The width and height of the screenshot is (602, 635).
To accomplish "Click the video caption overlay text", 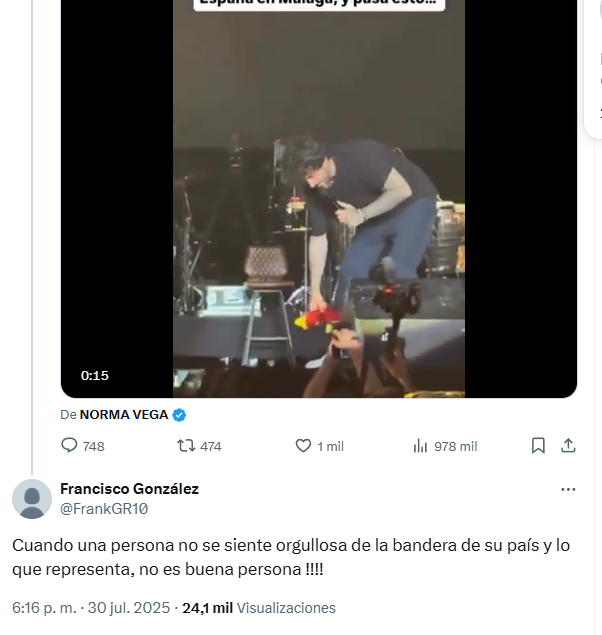I will tap(318, 6).
